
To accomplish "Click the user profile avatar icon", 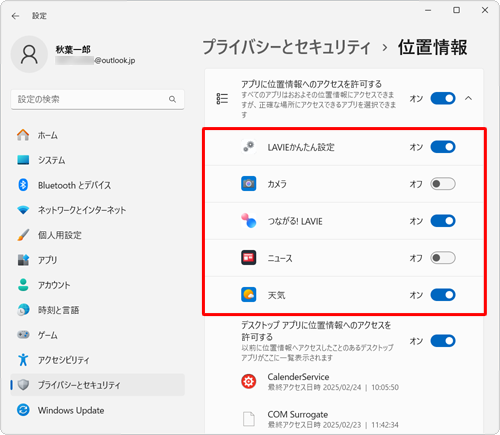I will (29, 54).
